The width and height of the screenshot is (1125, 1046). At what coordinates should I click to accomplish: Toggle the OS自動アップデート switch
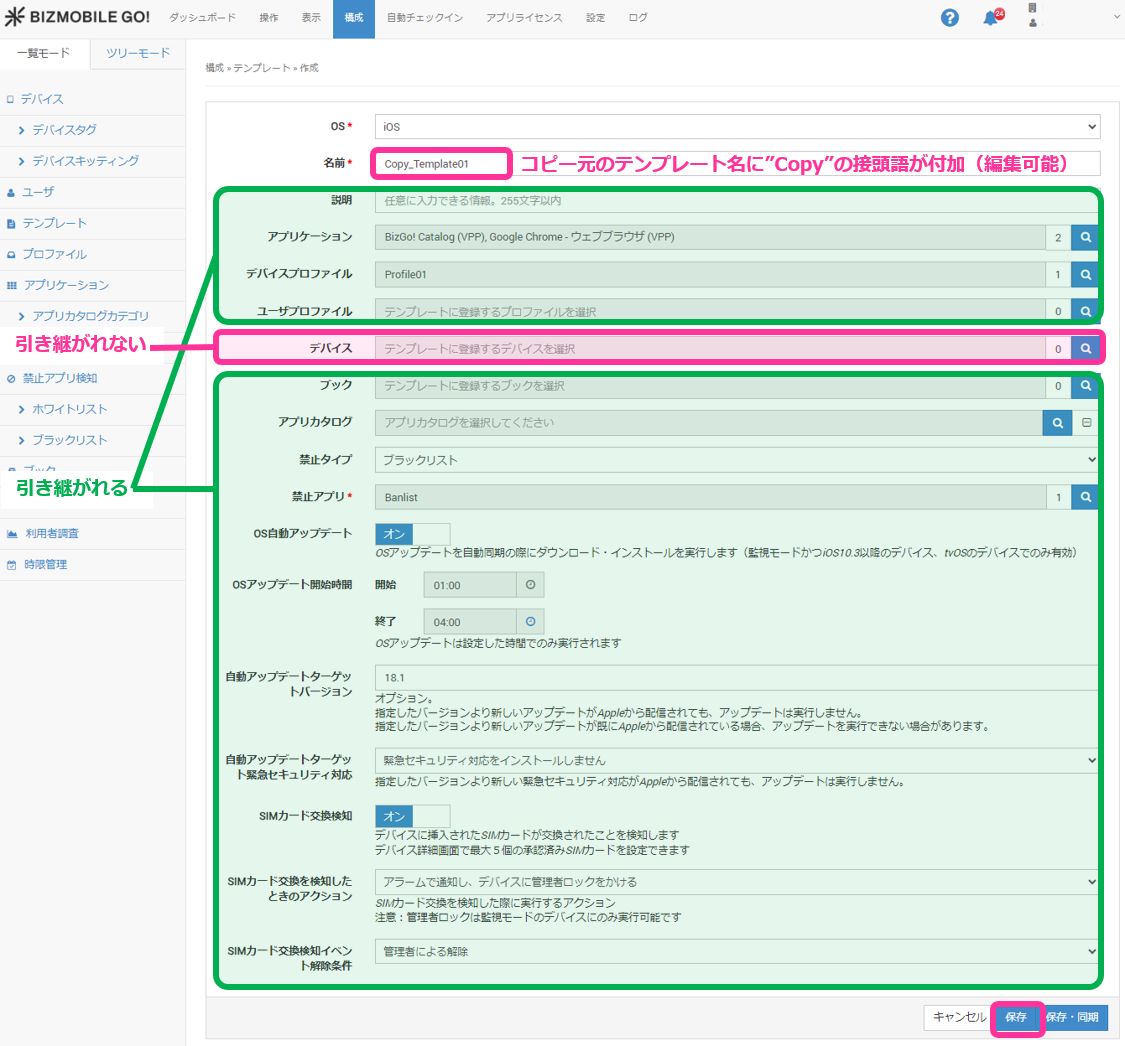412,534
